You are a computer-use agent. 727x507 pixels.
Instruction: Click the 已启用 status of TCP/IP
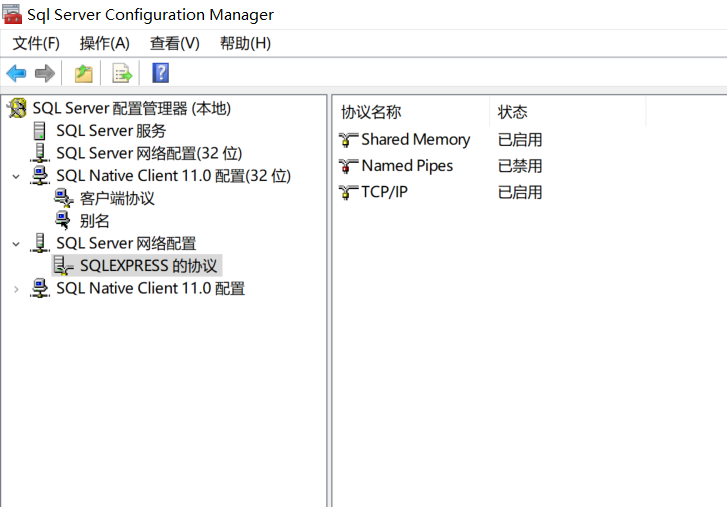(x=520, y=192)
